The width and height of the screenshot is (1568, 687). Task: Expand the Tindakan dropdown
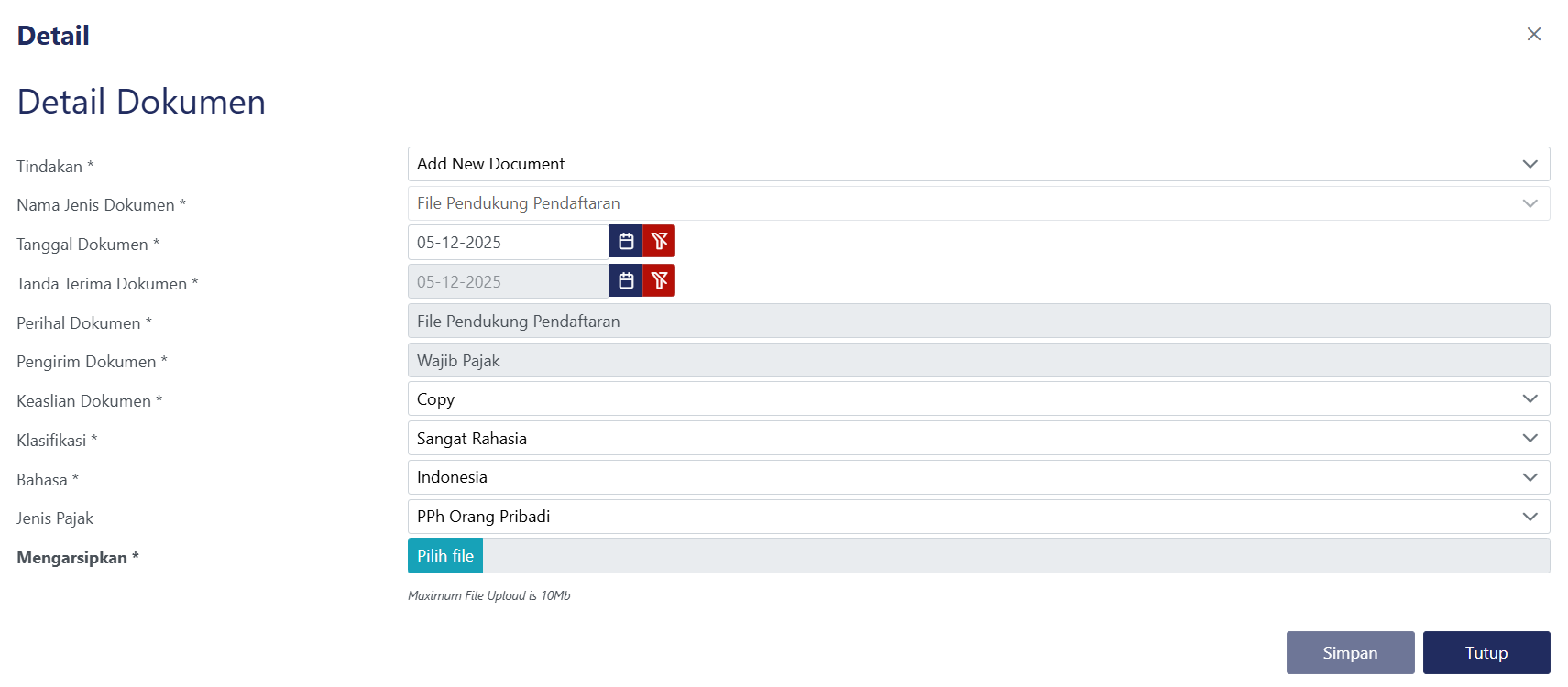pyautogui.click(x=978, y=164)
